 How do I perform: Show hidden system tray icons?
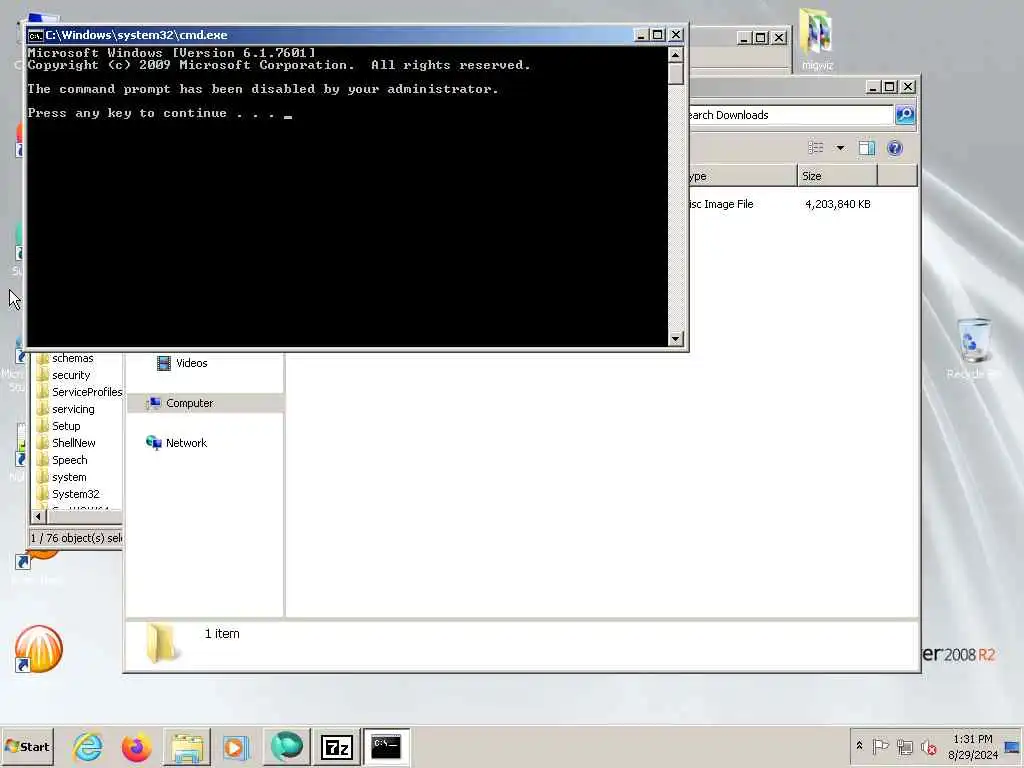(859, 746)
